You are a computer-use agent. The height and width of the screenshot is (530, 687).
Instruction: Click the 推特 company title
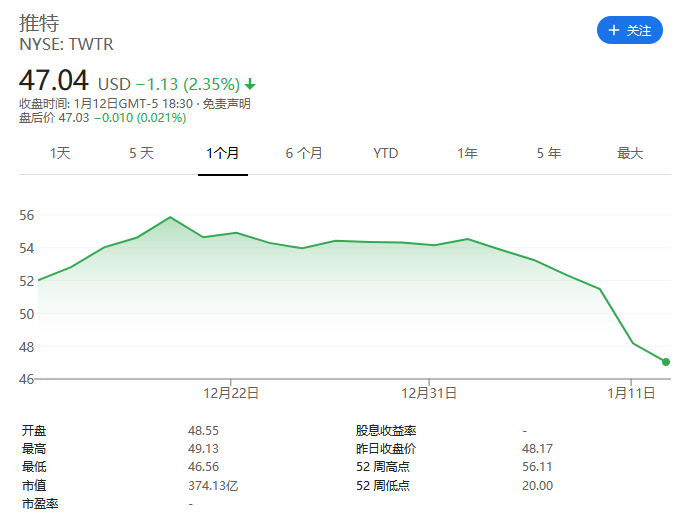point(39,22)
